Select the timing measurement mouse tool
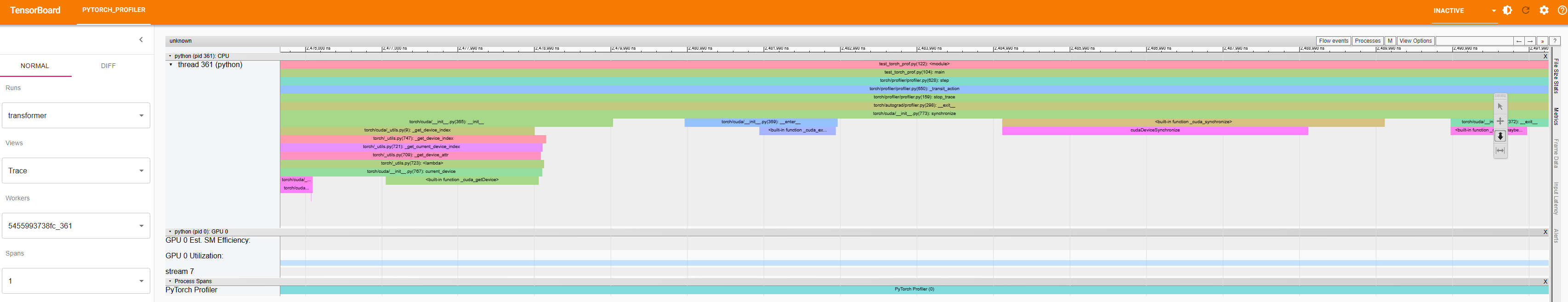Screen dimensions: 1568x302 [1500, 150]
